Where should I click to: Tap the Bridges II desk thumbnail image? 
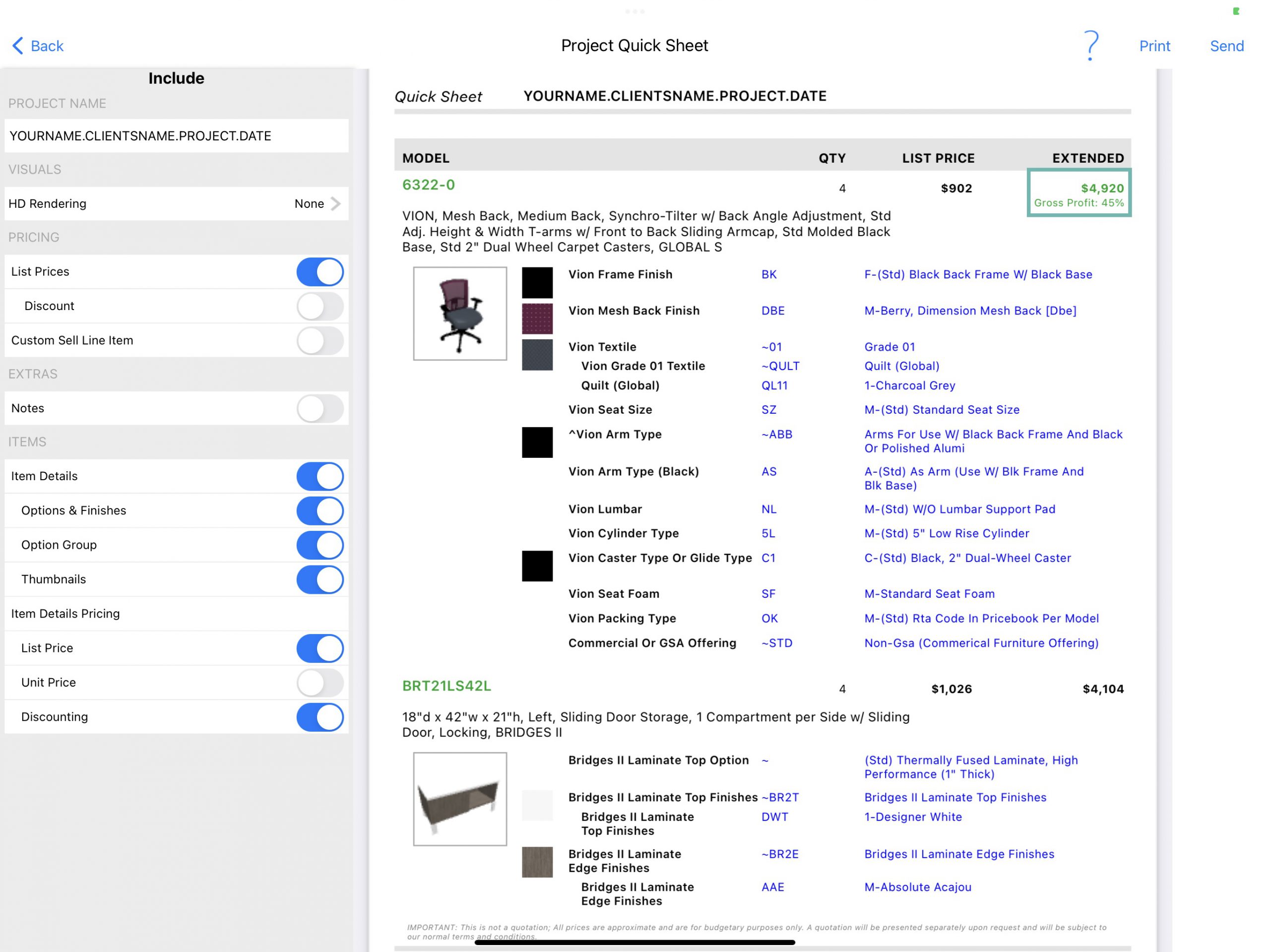(460, 799)
